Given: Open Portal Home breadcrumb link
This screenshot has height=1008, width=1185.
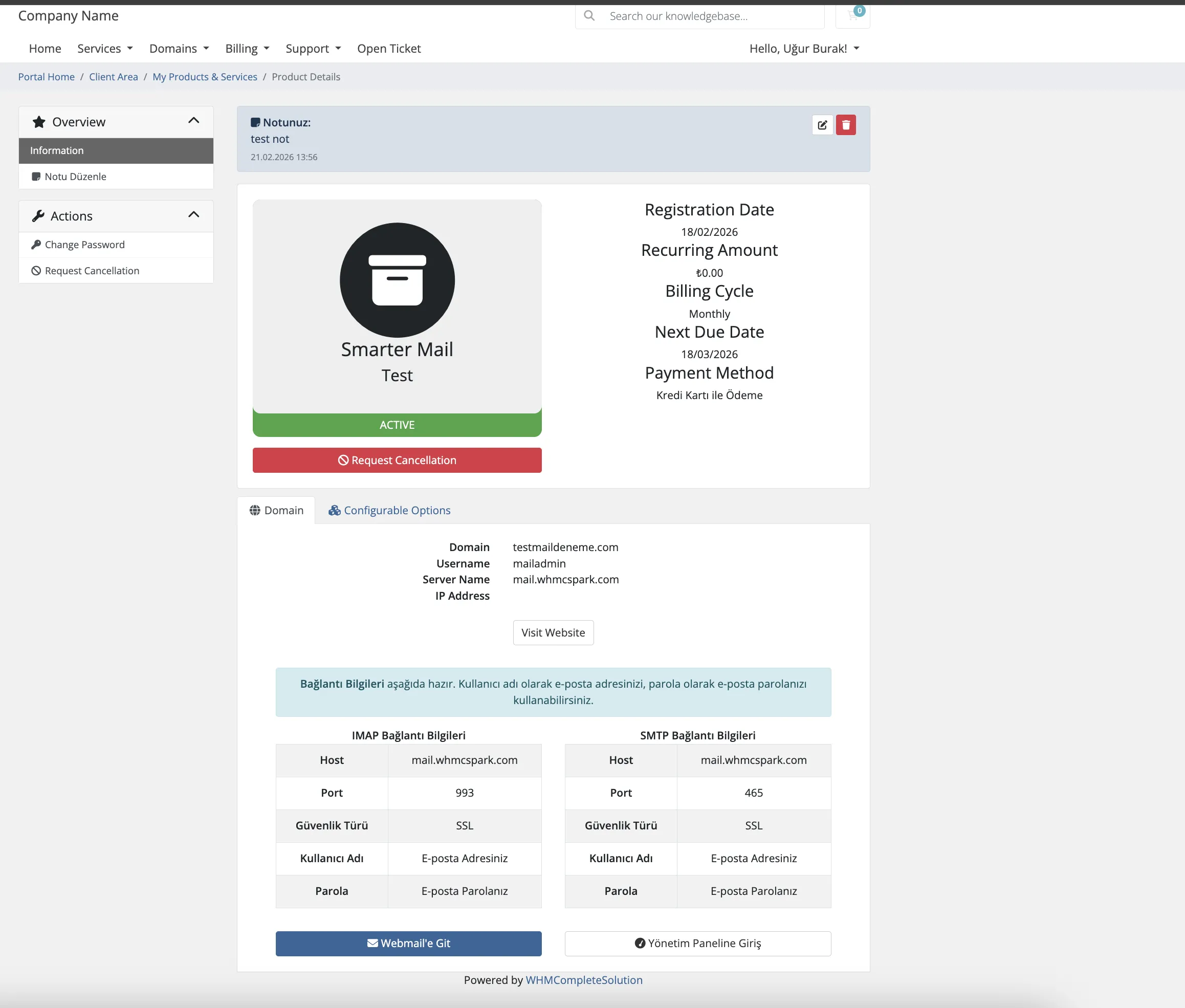Looking at the screenshot, I should [x=46, y=77].
